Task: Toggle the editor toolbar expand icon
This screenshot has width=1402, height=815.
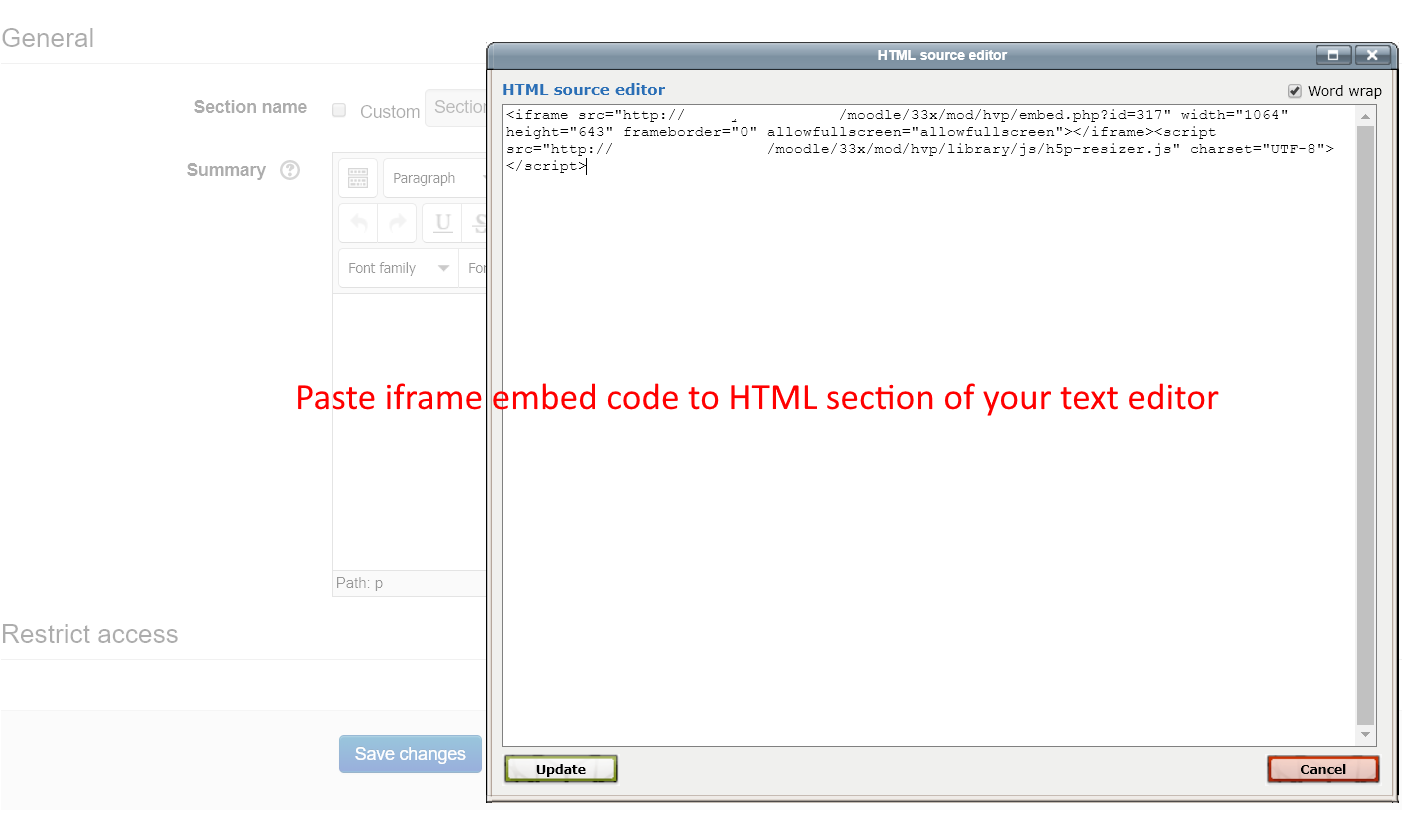Action: [x=358, y=178]
